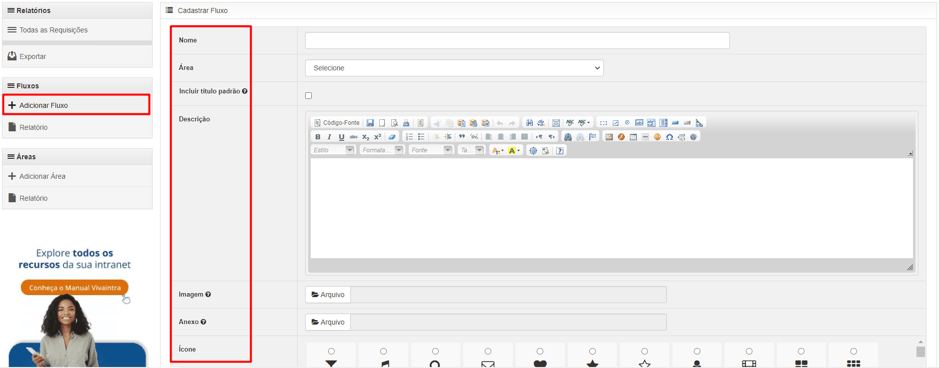This screenshot has width=939, height=368.
Task: Open the Estilo styles dropdown
Action: 334,151
